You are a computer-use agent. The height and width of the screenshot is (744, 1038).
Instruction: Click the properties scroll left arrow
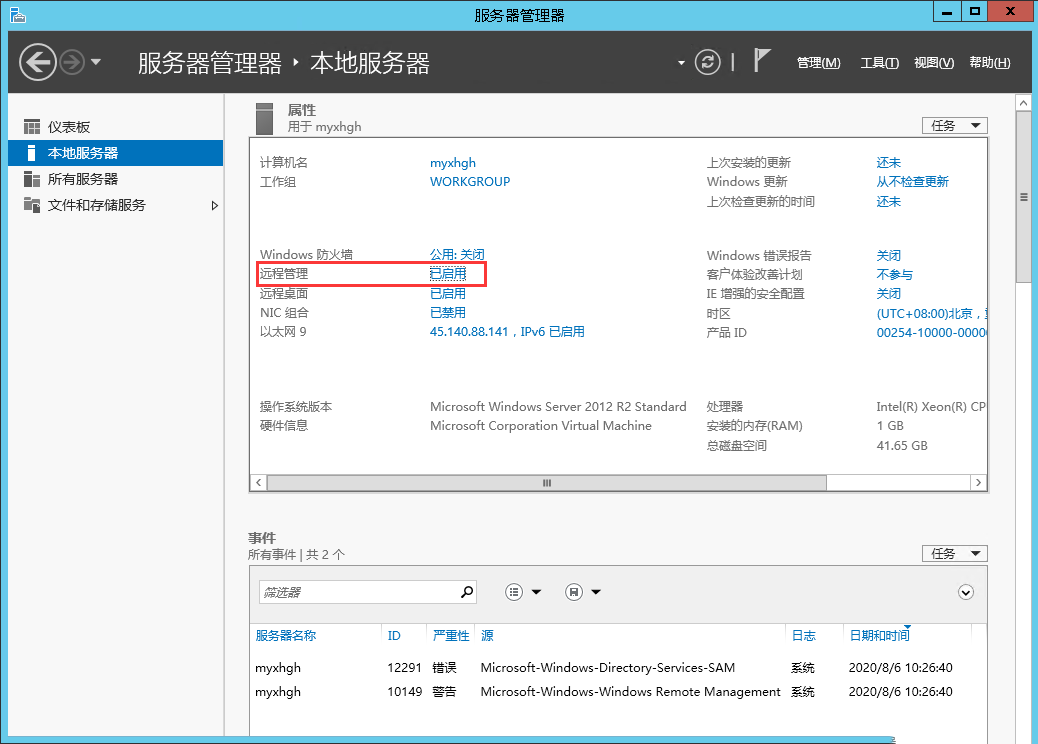coord(259,483)
